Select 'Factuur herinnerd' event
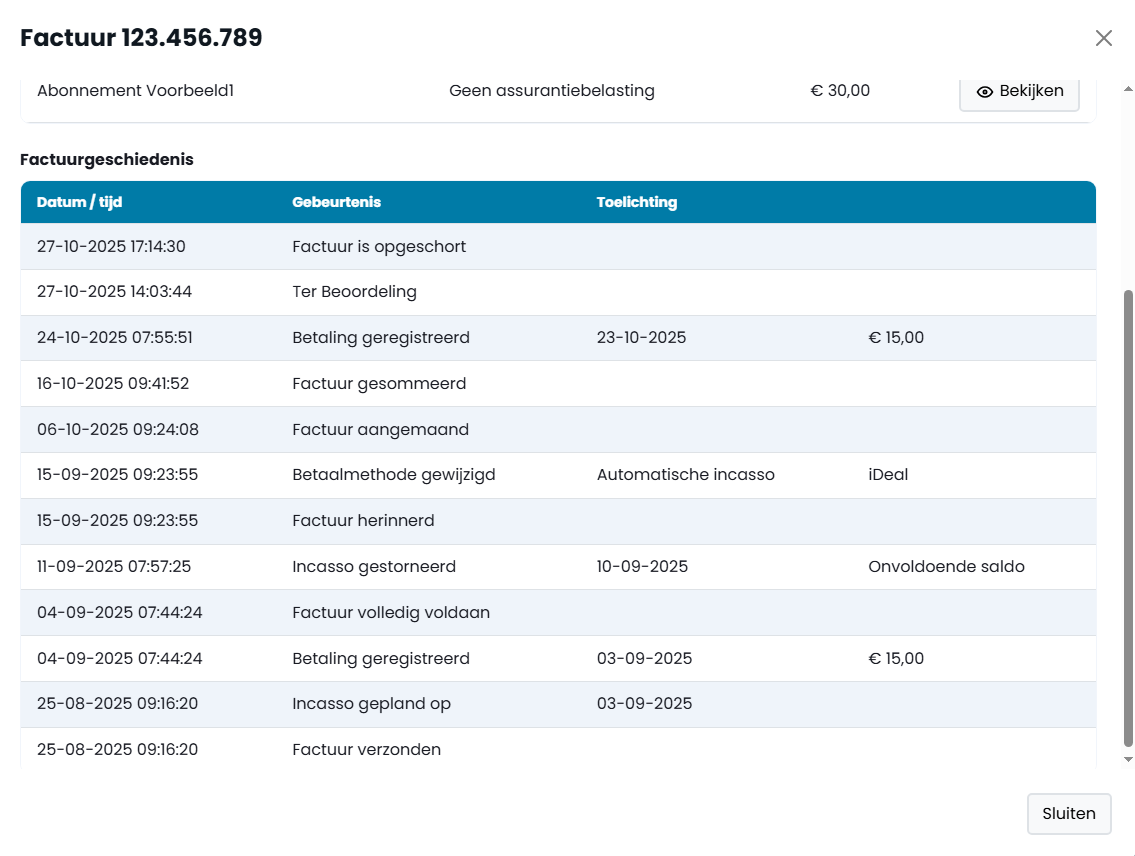Image resolution: width=1135 pixels, height=856 pixels. [363, 520]
